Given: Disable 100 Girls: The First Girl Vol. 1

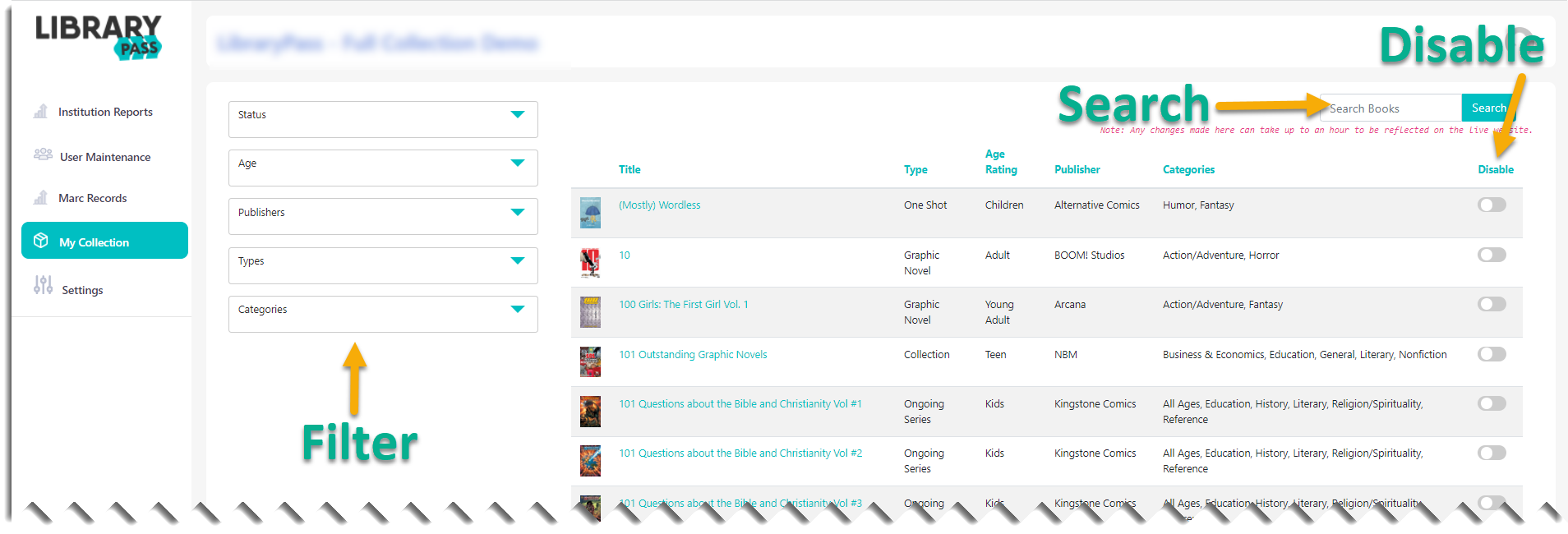Looking at the screenshot, I should (1492, 304).
